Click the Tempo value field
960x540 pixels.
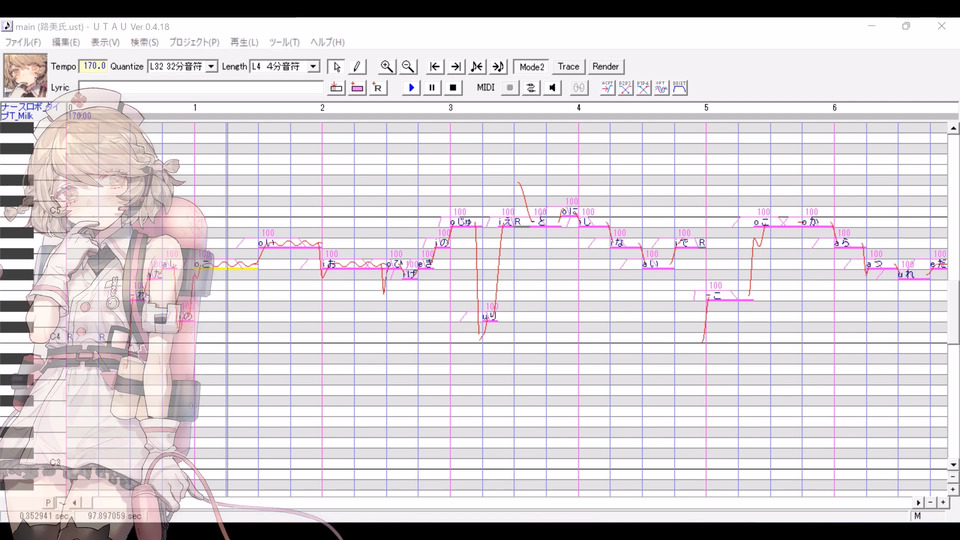(94, 66)
